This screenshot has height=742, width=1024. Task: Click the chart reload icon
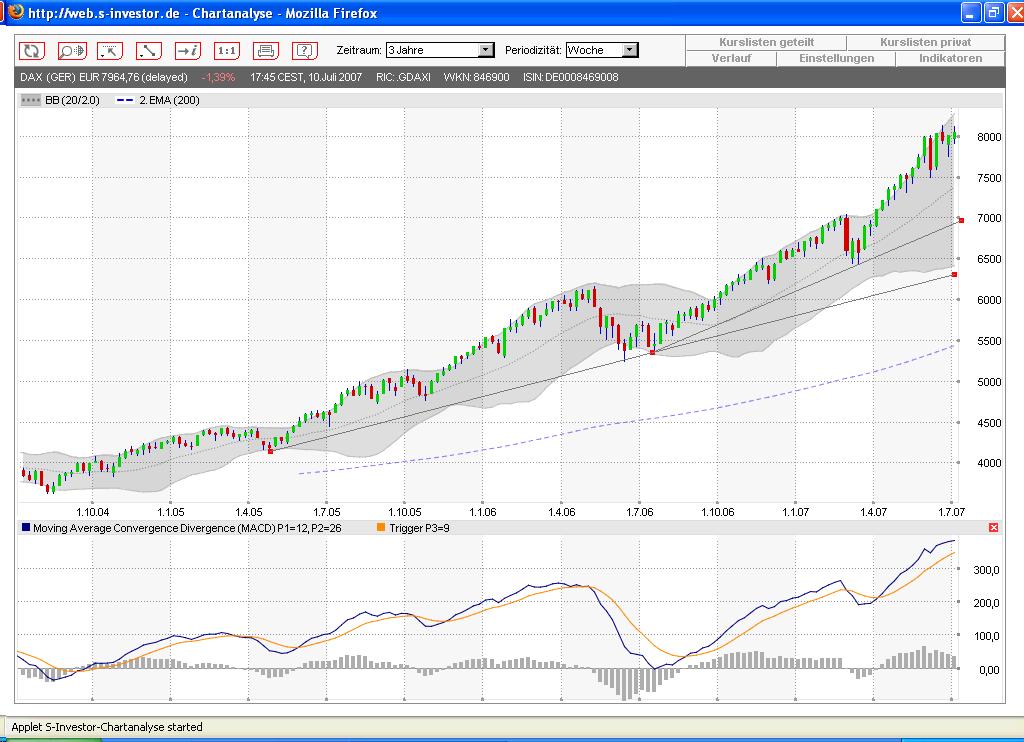tap(32, 50)
